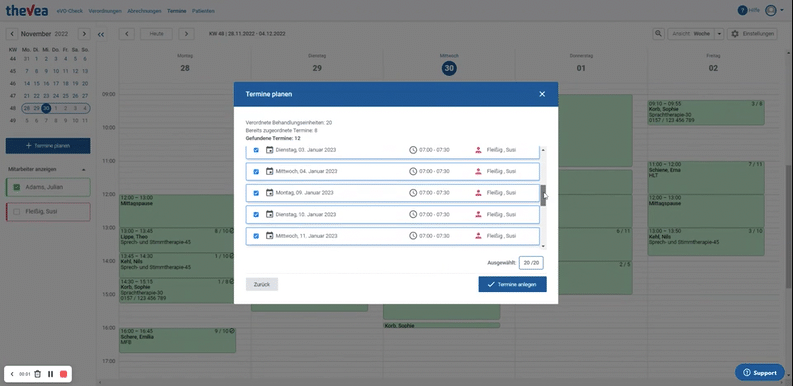Click calendar icon for Montag, 09. Januar

pos(270,193)
